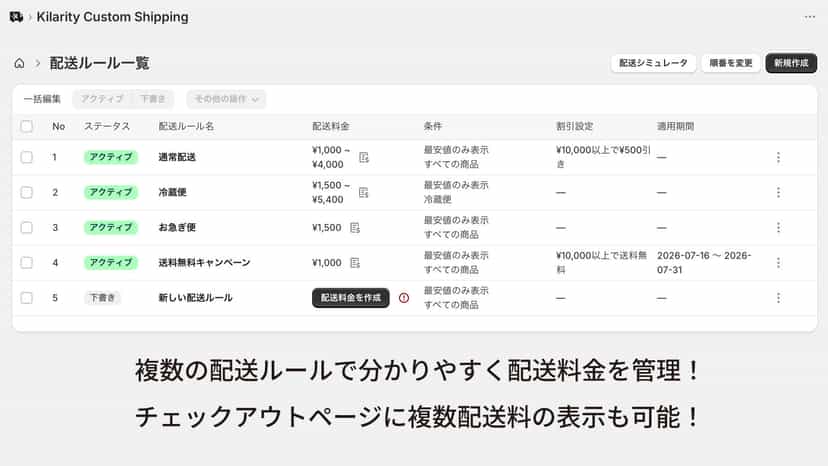This screenshot has height=466, width=828.
Task: Click the bulk アクティブ button
Action: 102,99
